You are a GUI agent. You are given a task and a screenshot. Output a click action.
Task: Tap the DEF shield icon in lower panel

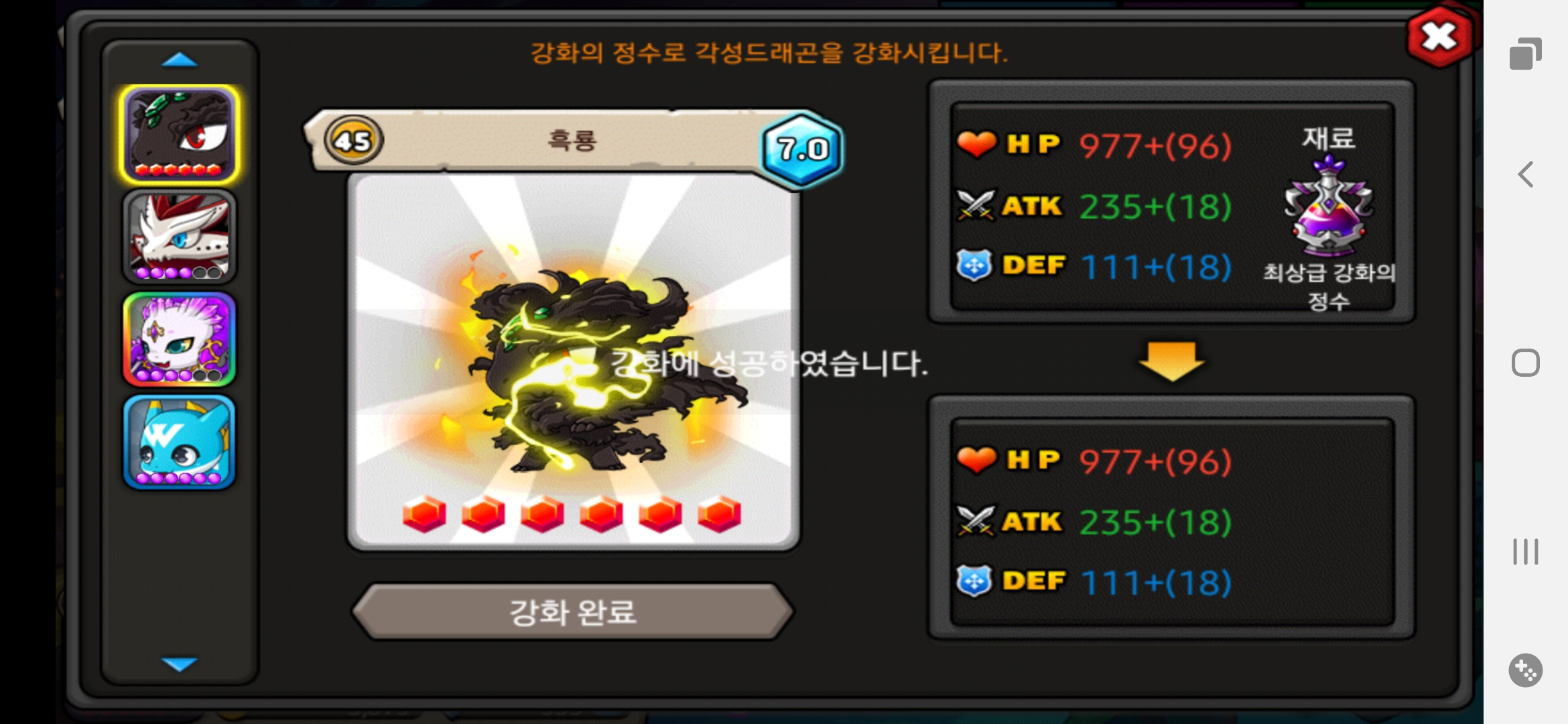[x=974, y=581]
